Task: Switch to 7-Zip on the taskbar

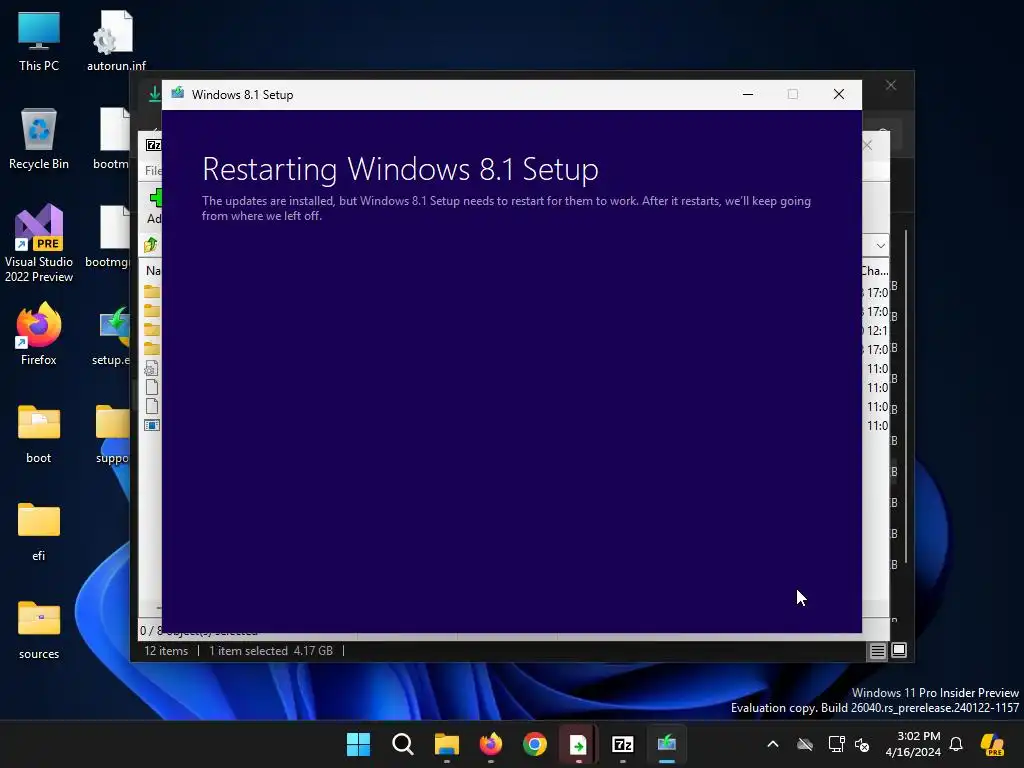Action: point(622,744)
